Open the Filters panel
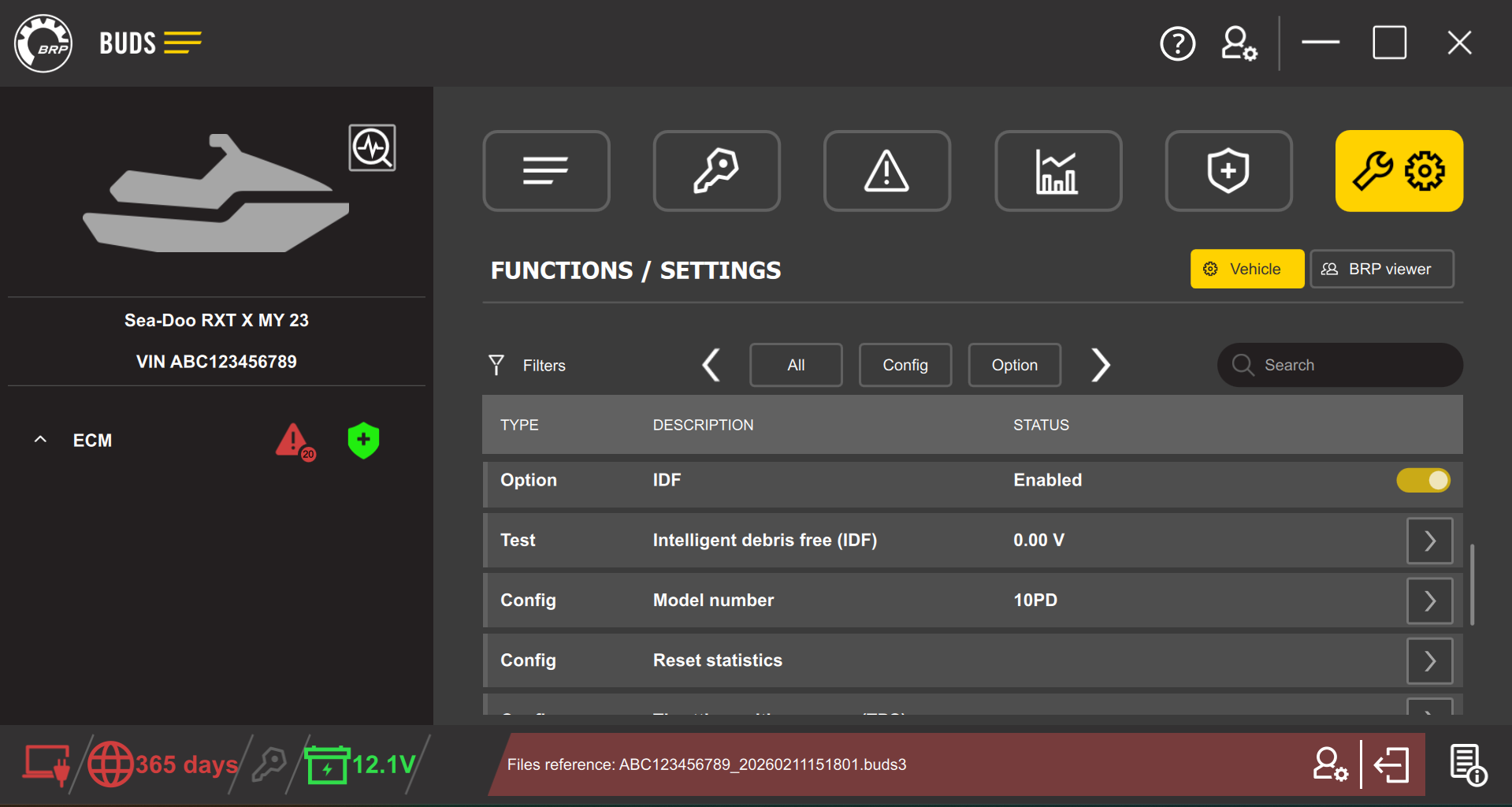Screen dimensions: 1512x807 [x=526, y=365]
